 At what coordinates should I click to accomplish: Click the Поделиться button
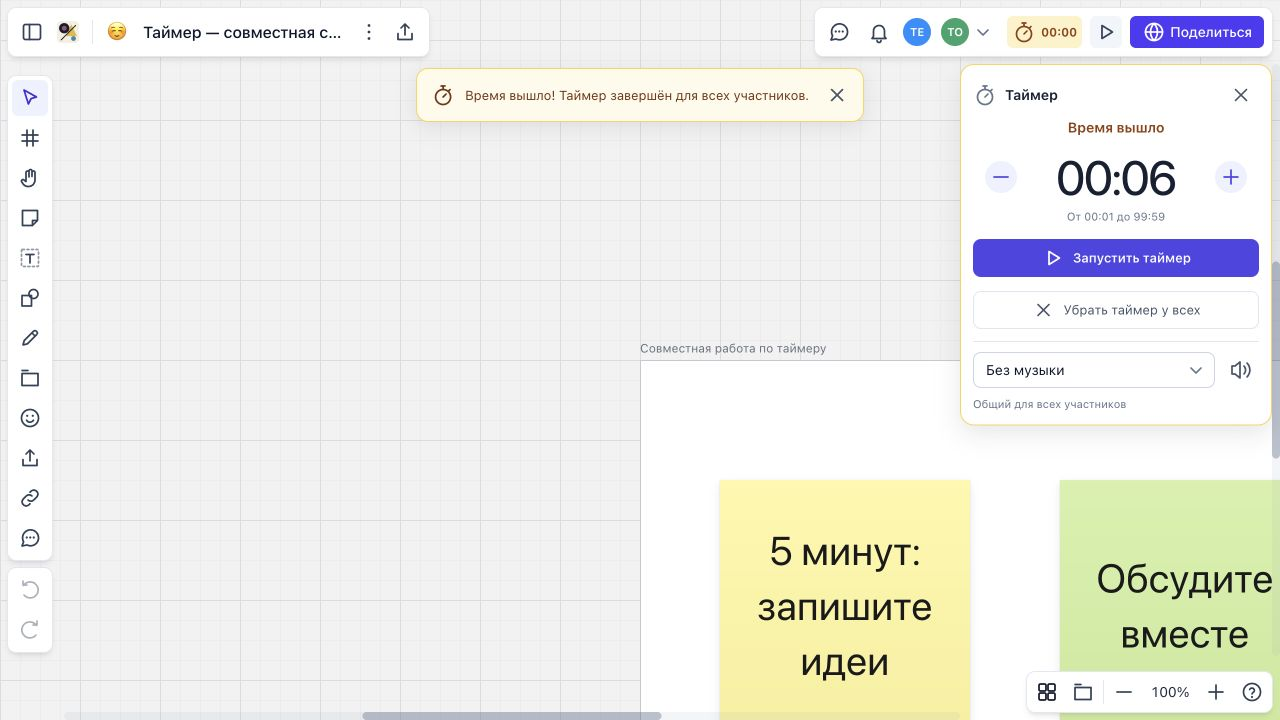tap(1198, 32)
